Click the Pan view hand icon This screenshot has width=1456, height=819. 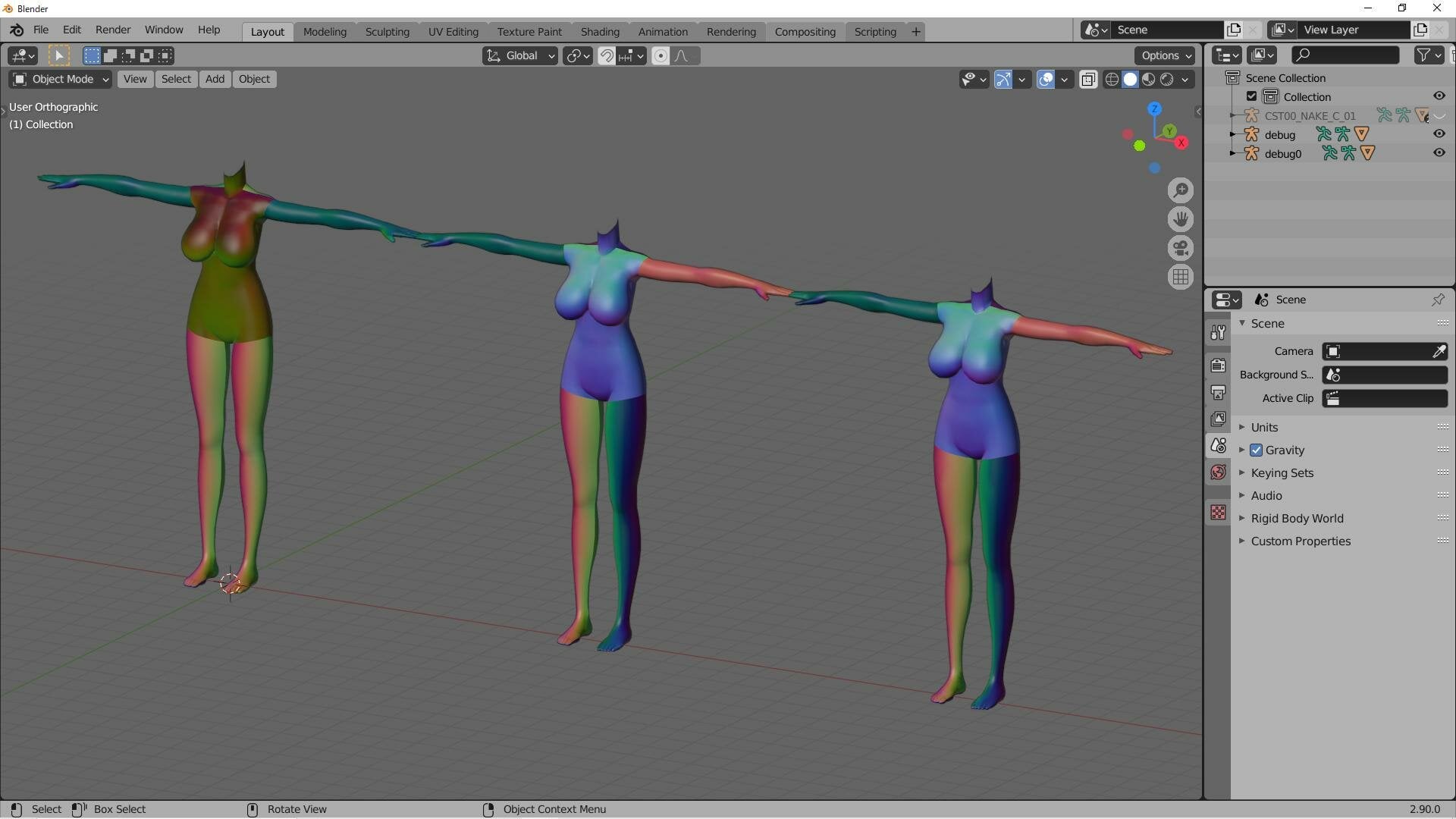coord(1181,219)
